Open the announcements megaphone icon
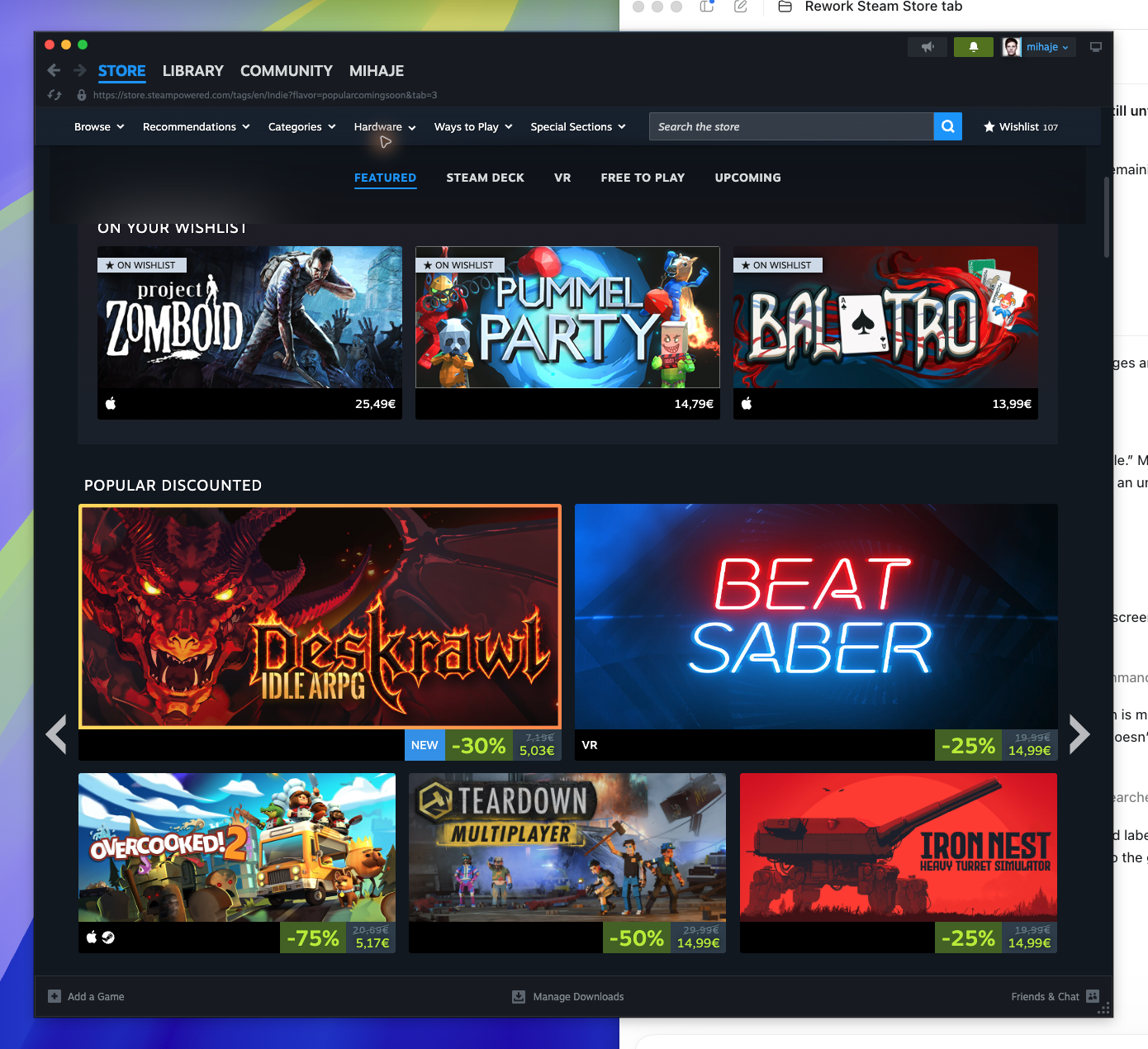This screenshot has height=1049, width=1148. point(927,47)
